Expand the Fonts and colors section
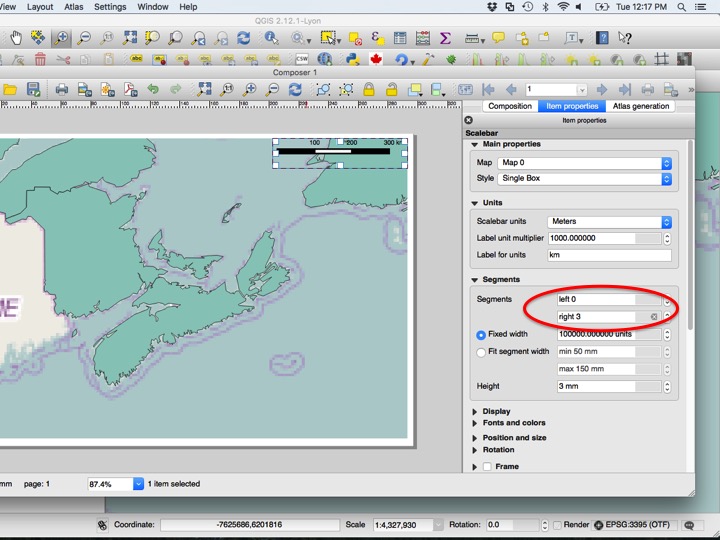This screenshot has height=540, width=720. (x=474, y=423)
